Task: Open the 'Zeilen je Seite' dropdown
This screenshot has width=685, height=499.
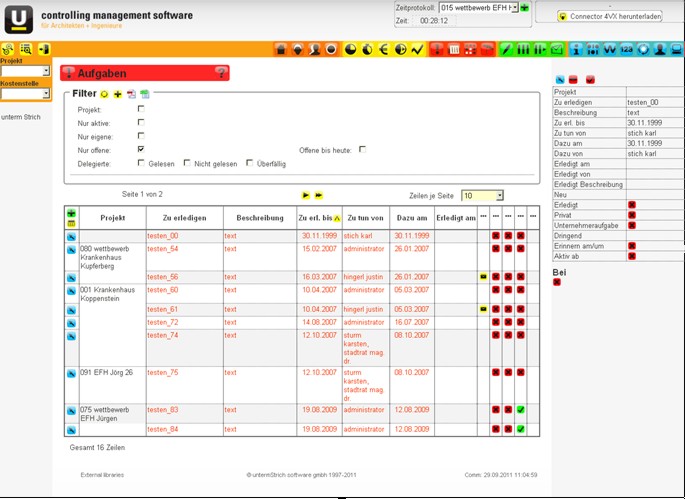Action: click(x=482, y=196)
